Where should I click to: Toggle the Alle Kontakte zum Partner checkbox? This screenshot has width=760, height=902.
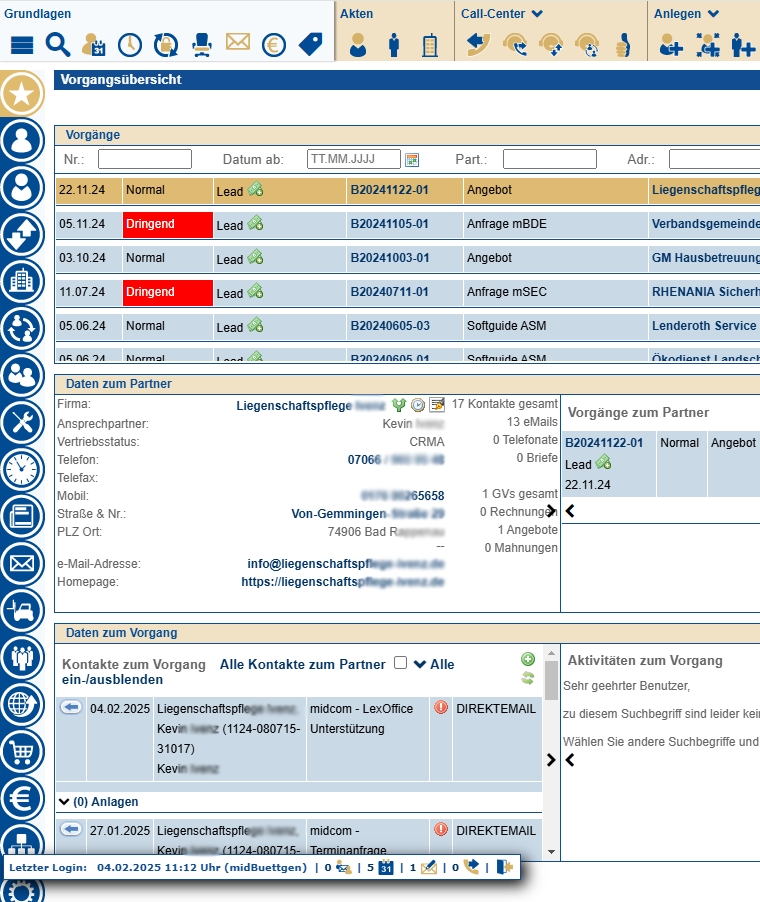click(x=400, y=663)
